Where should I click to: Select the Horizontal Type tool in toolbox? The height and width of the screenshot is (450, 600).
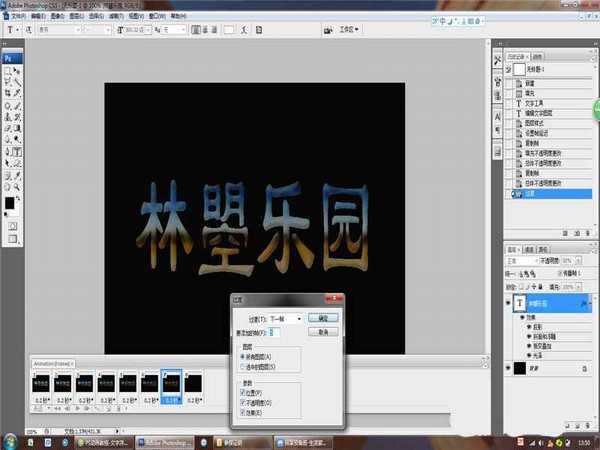[x=18, y=152]
